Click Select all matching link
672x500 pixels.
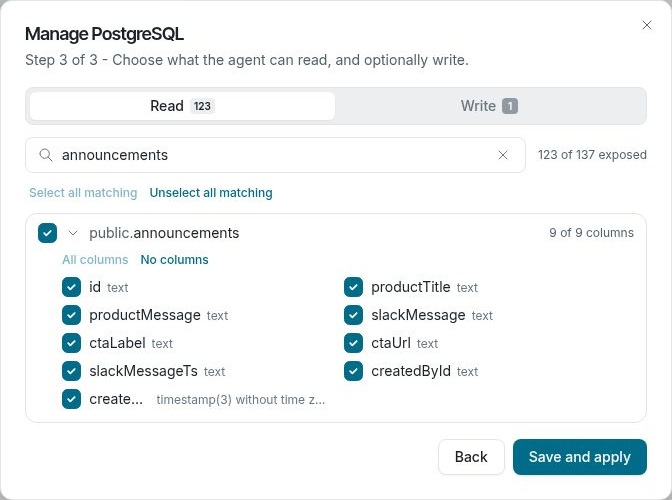83,193
